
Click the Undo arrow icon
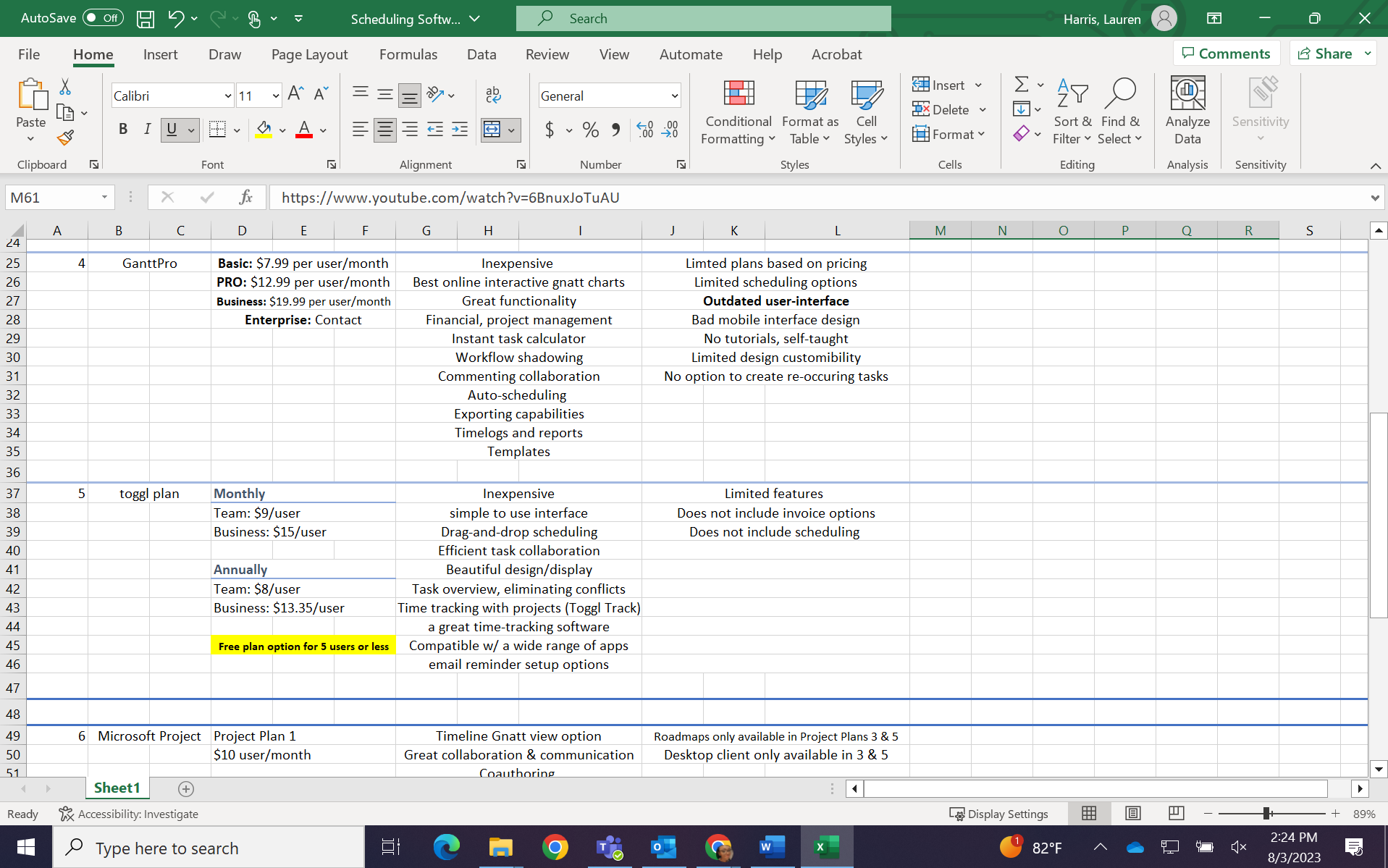click(176, 19)
